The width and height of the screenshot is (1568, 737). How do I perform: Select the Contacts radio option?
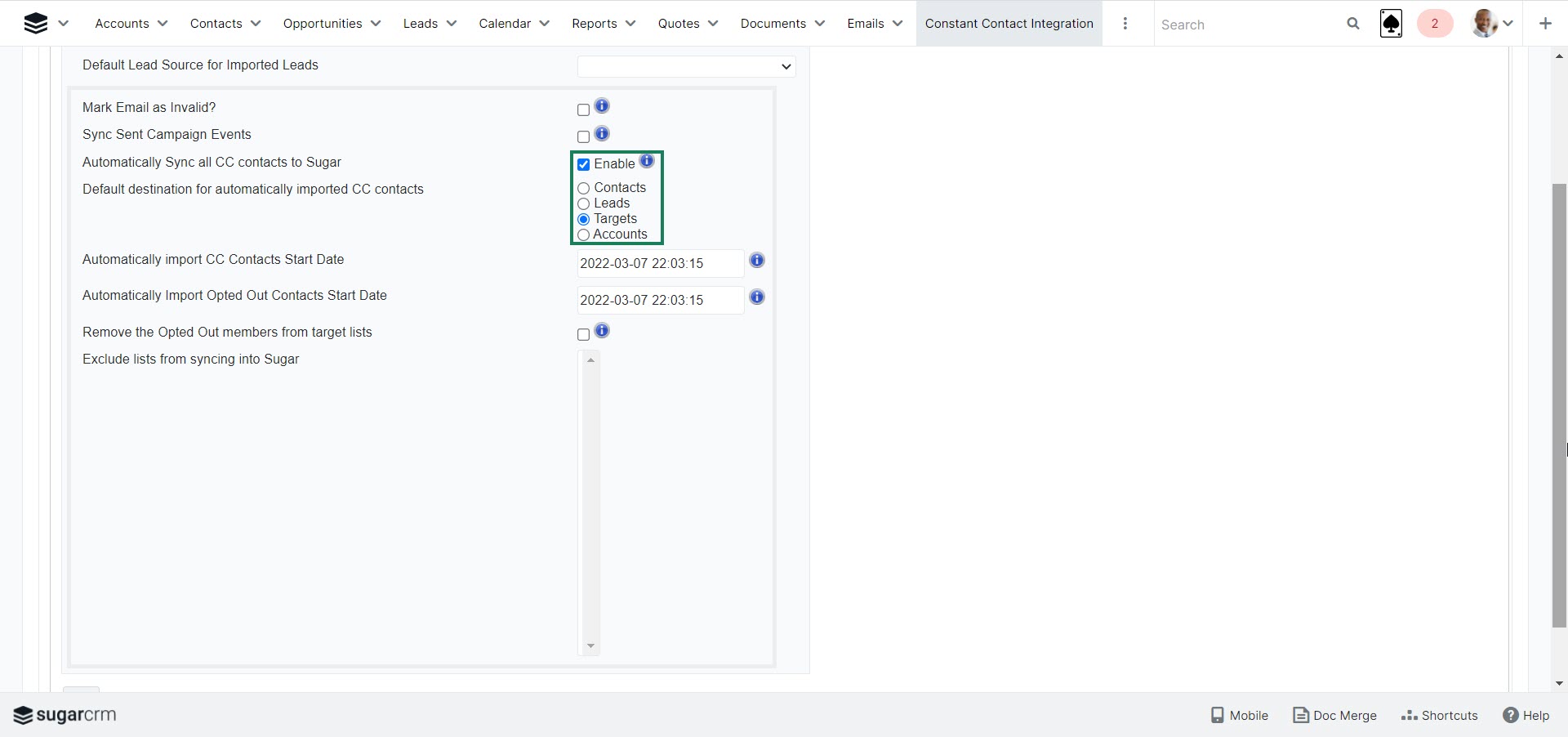583,188
